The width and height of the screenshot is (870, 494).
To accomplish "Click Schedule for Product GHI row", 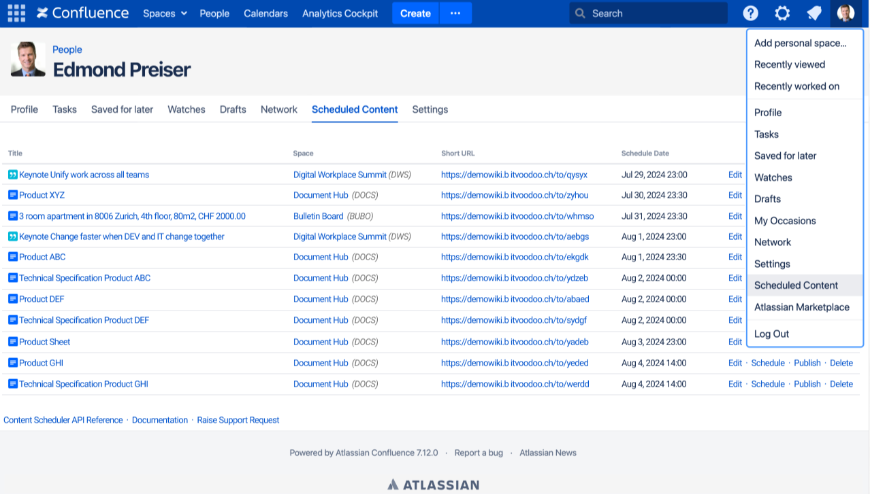I will click(x=768, y=363).
